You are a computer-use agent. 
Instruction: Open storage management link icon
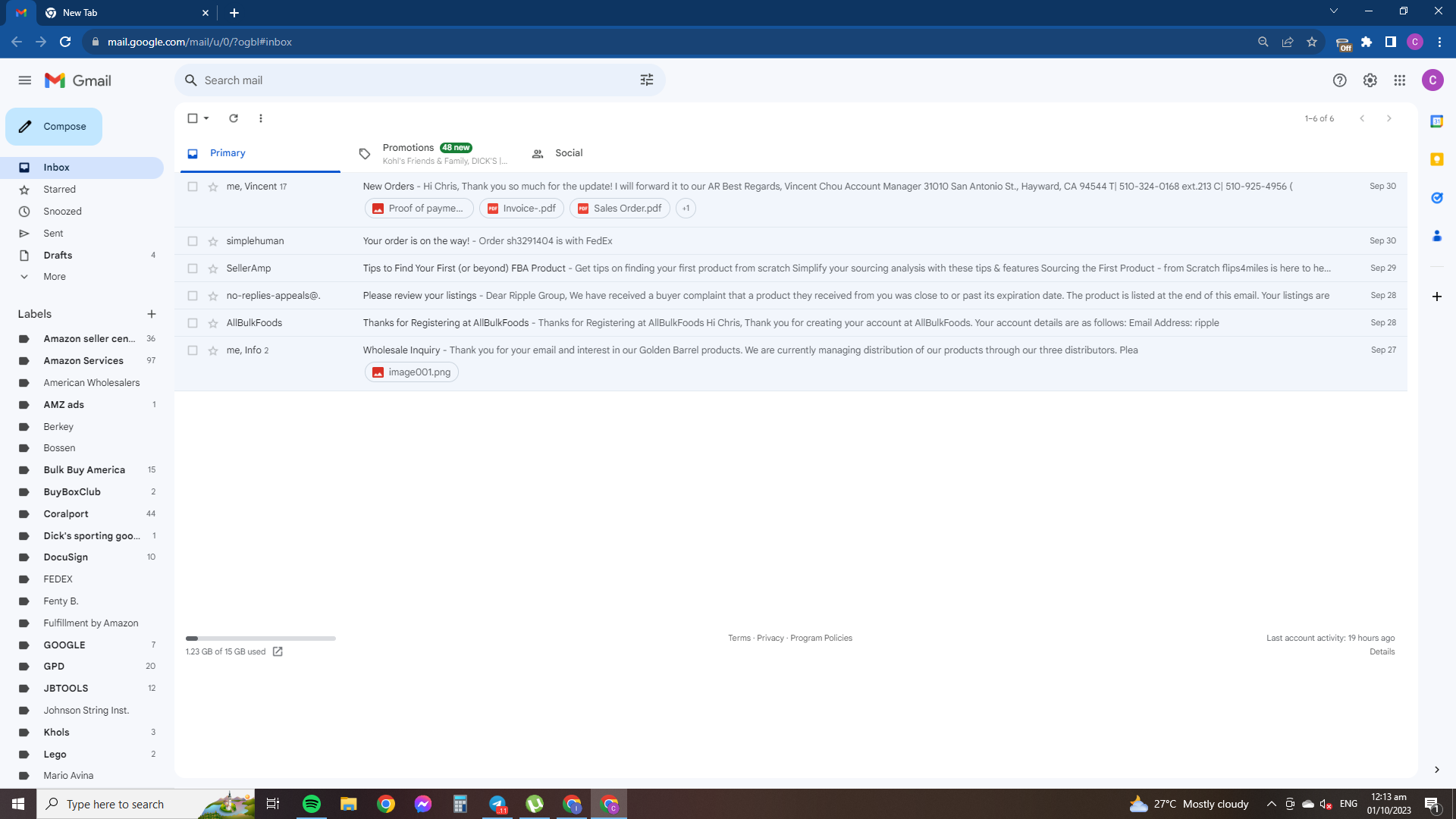278,651
